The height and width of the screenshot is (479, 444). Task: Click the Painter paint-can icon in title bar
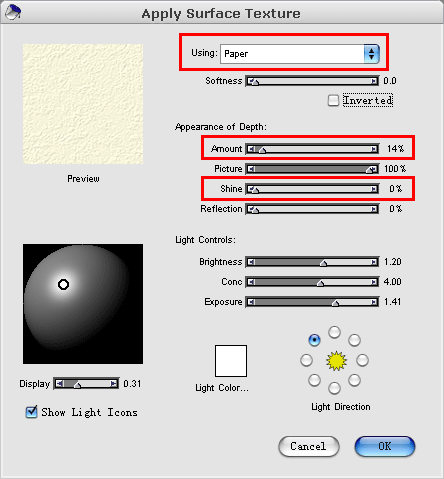point(13,12)
